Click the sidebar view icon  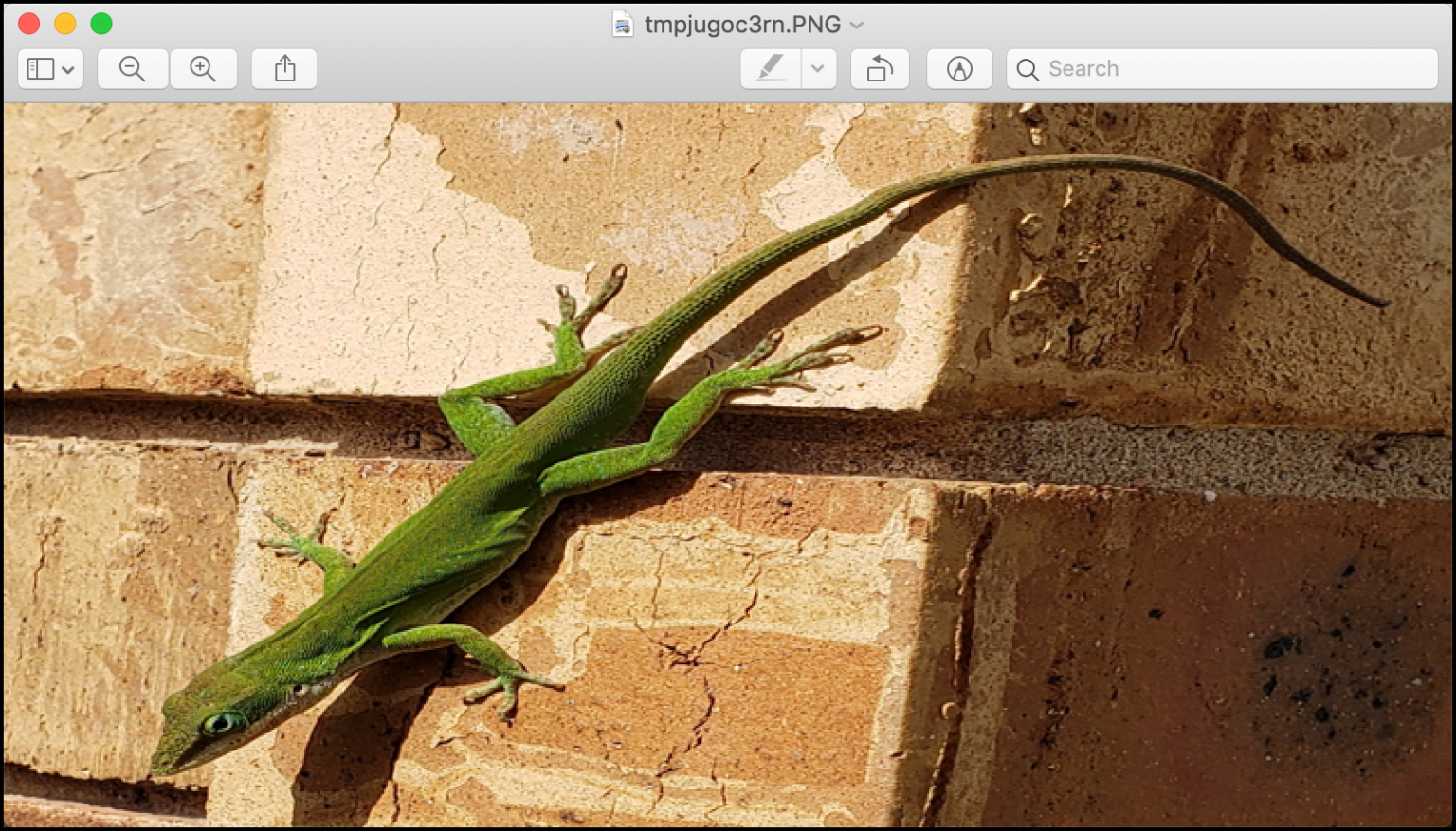pos(40,69)
